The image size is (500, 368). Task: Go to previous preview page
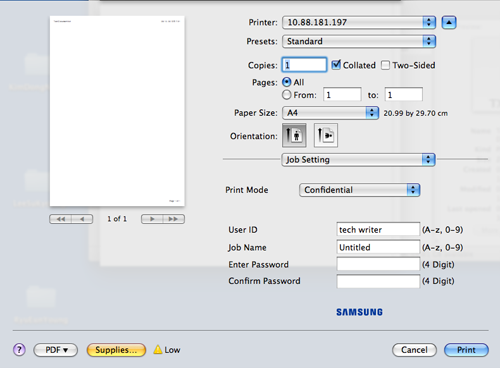click(82, 219)
